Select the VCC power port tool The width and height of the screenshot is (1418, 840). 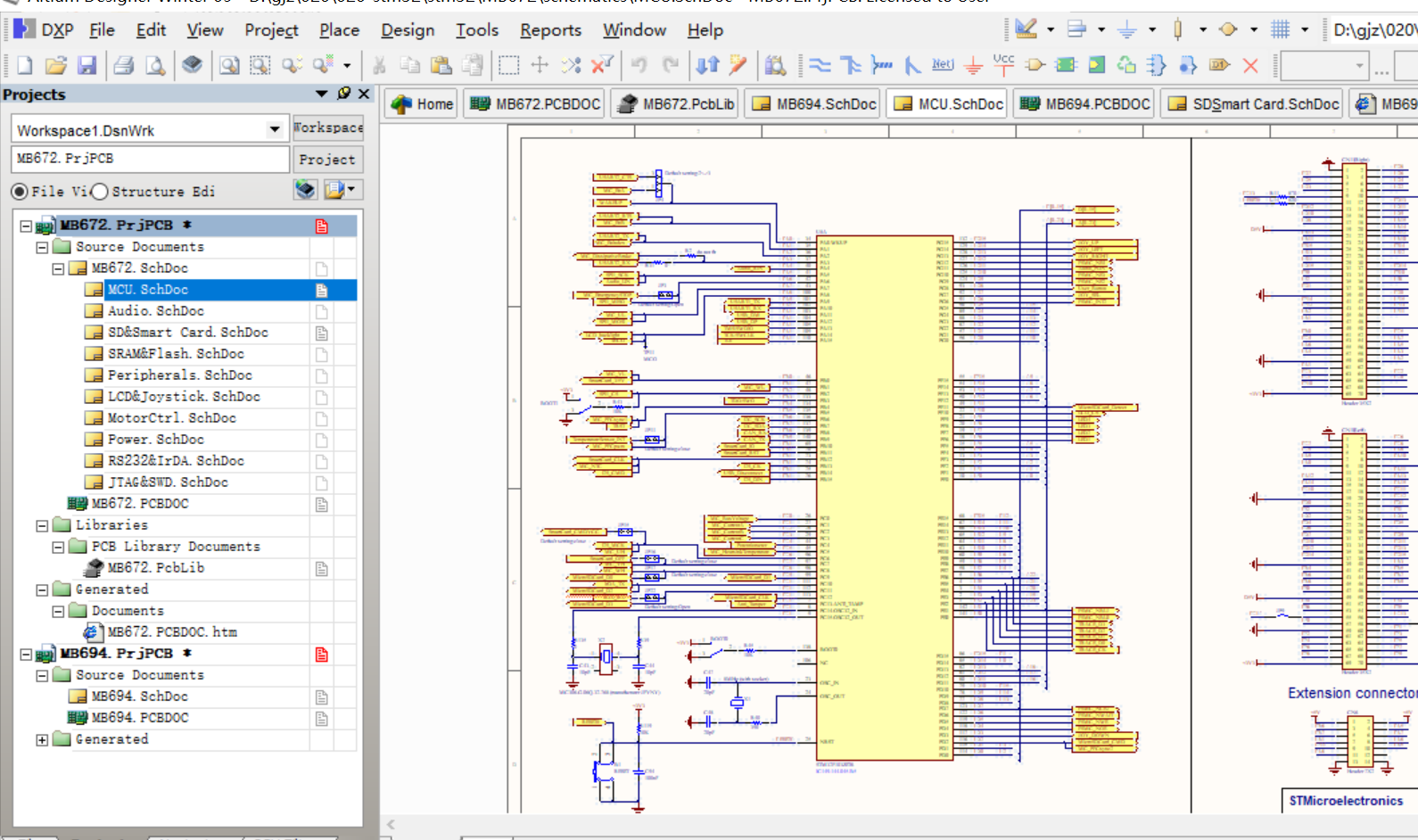click(1004, 65)
